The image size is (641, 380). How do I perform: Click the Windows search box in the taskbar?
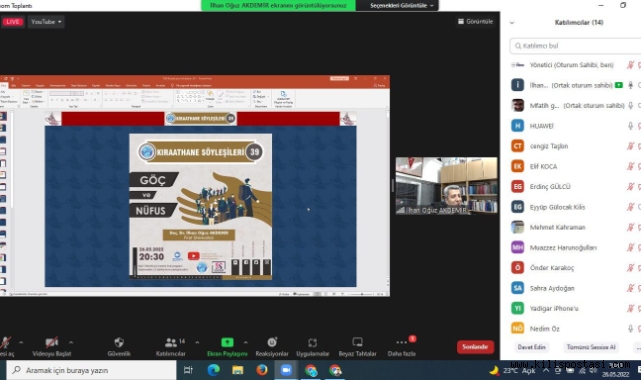(x=91, y=370)
